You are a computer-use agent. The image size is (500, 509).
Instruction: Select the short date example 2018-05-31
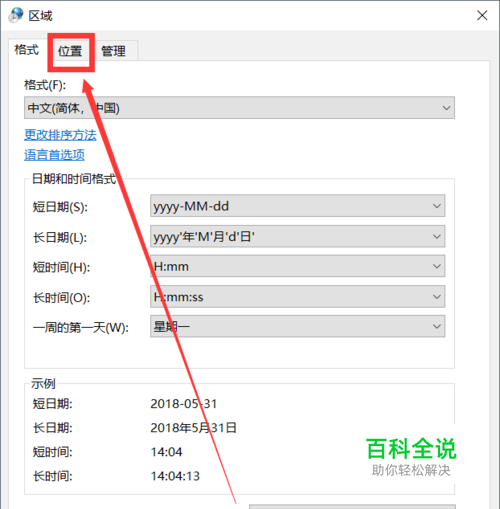click(x=184, y=404)
